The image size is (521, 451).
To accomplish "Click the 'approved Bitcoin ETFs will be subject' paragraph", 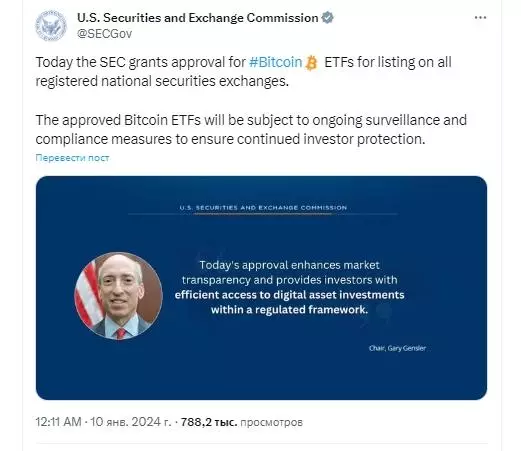I will [251, 130].
